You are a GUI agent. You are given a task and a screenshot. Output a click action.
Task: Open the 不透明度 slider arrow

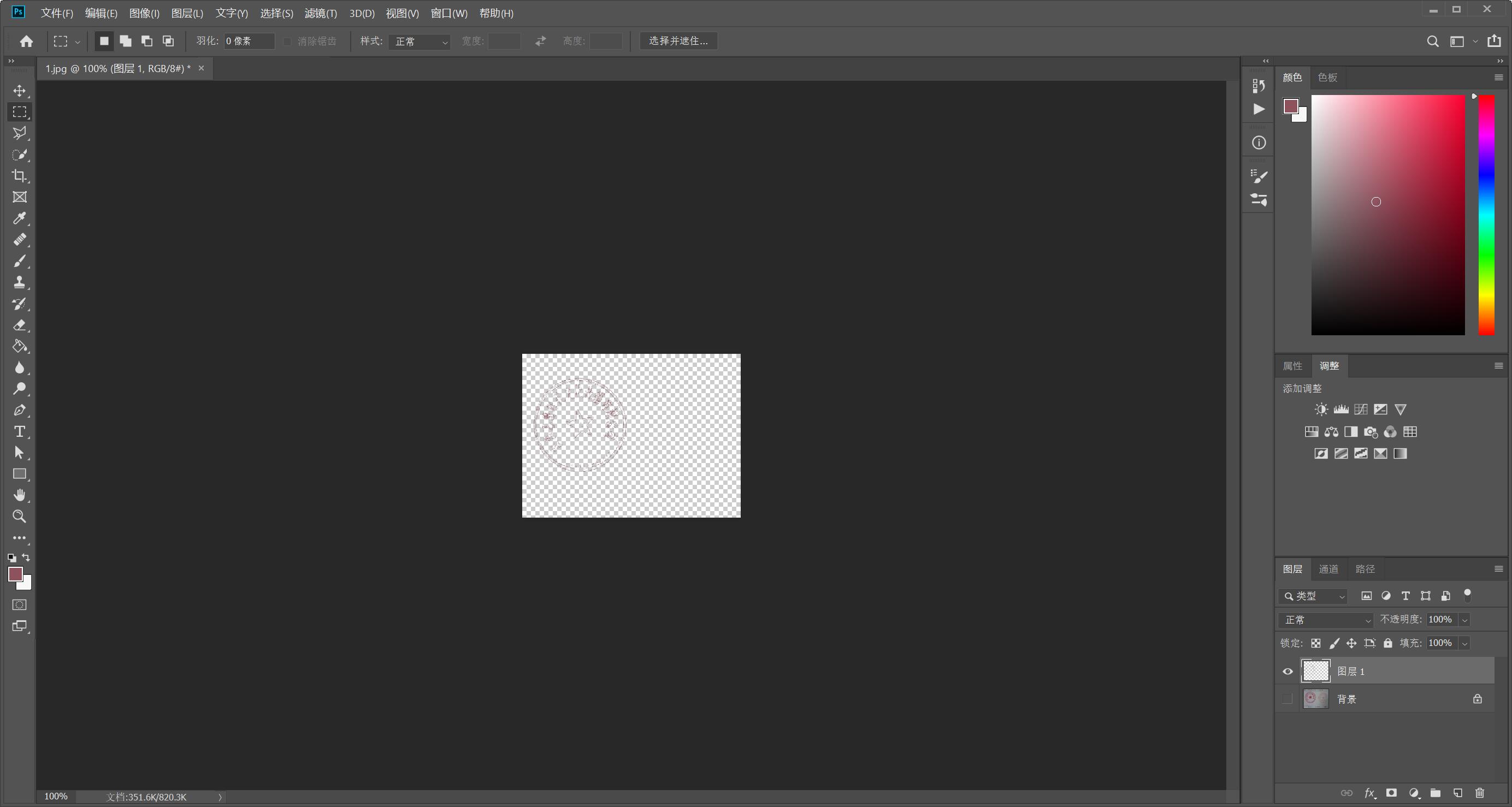1465,620
